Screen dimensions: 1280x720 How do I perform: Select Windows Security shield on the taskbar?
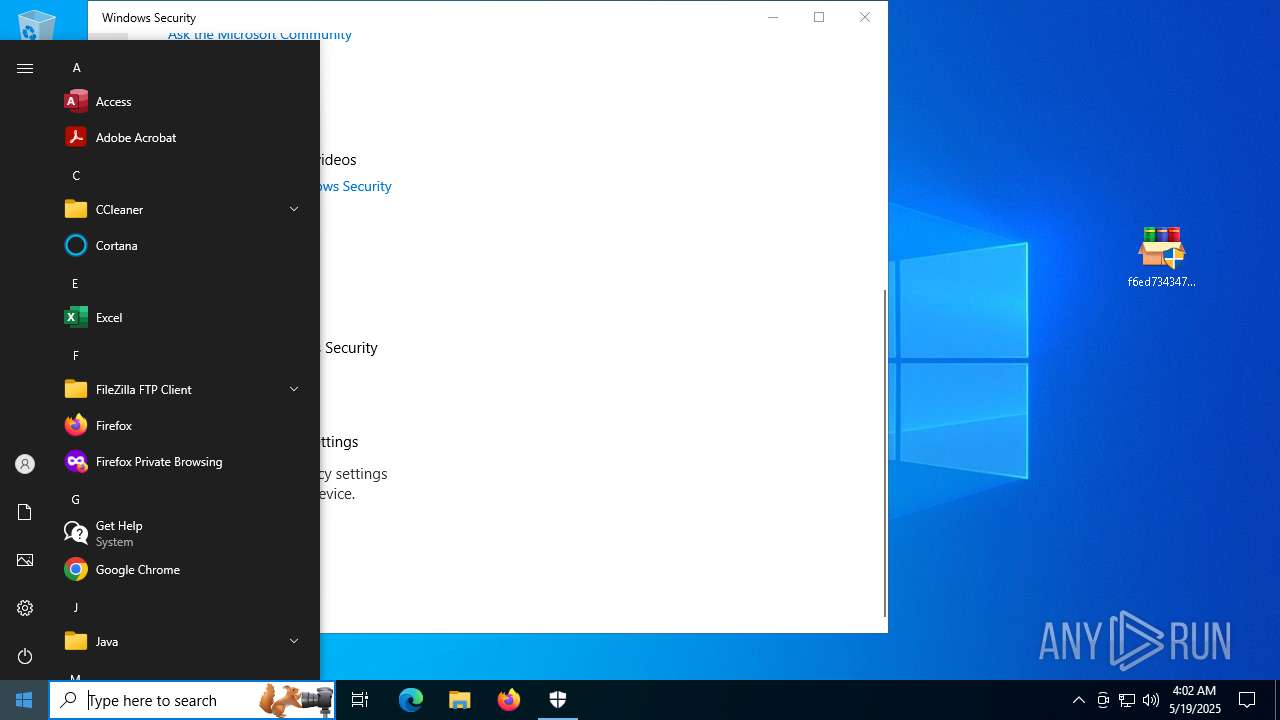click(x=558, y=700)
